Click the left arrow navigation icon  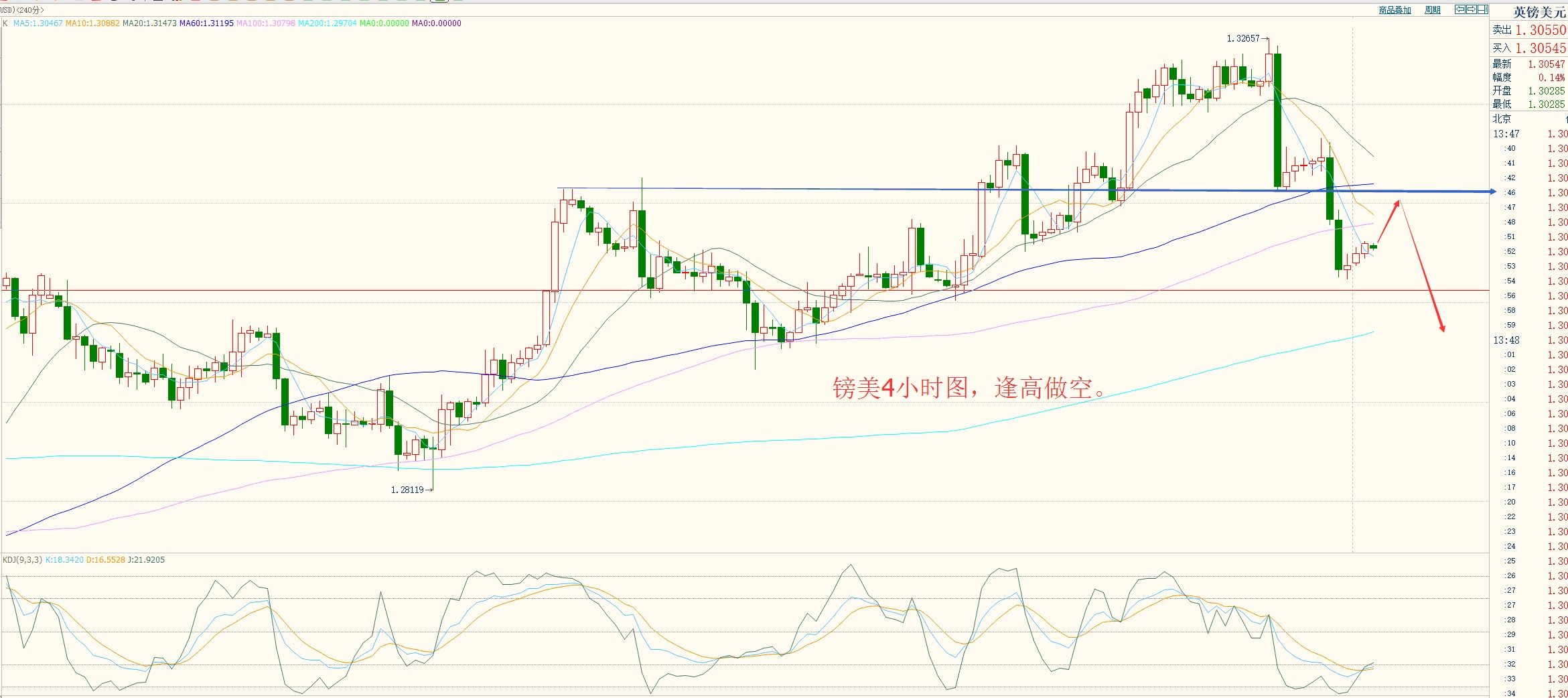click(1460, 9)
